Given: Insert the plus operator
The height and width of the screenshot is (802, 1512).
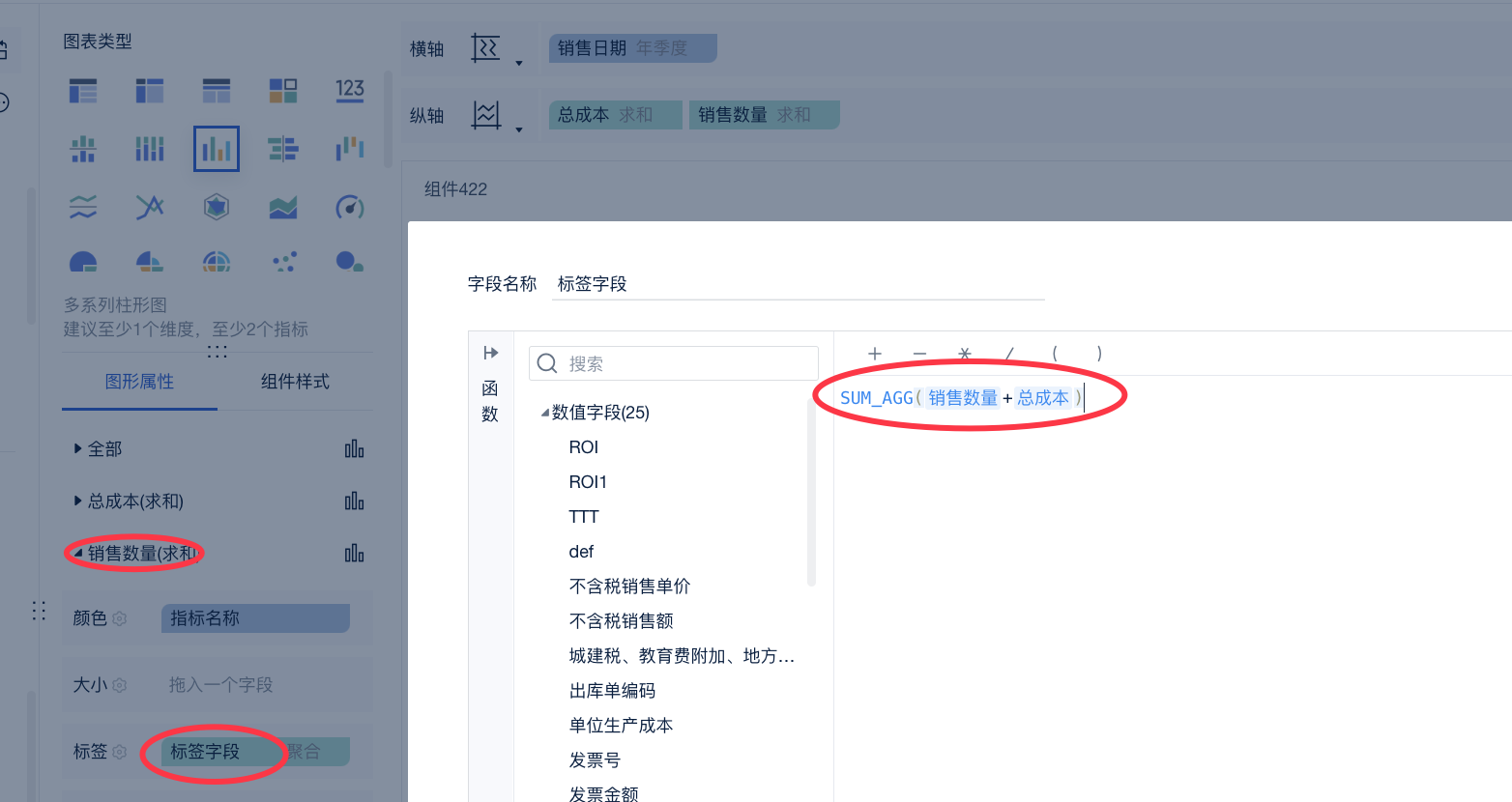Looking at the screenshot, I should [875, 354].
